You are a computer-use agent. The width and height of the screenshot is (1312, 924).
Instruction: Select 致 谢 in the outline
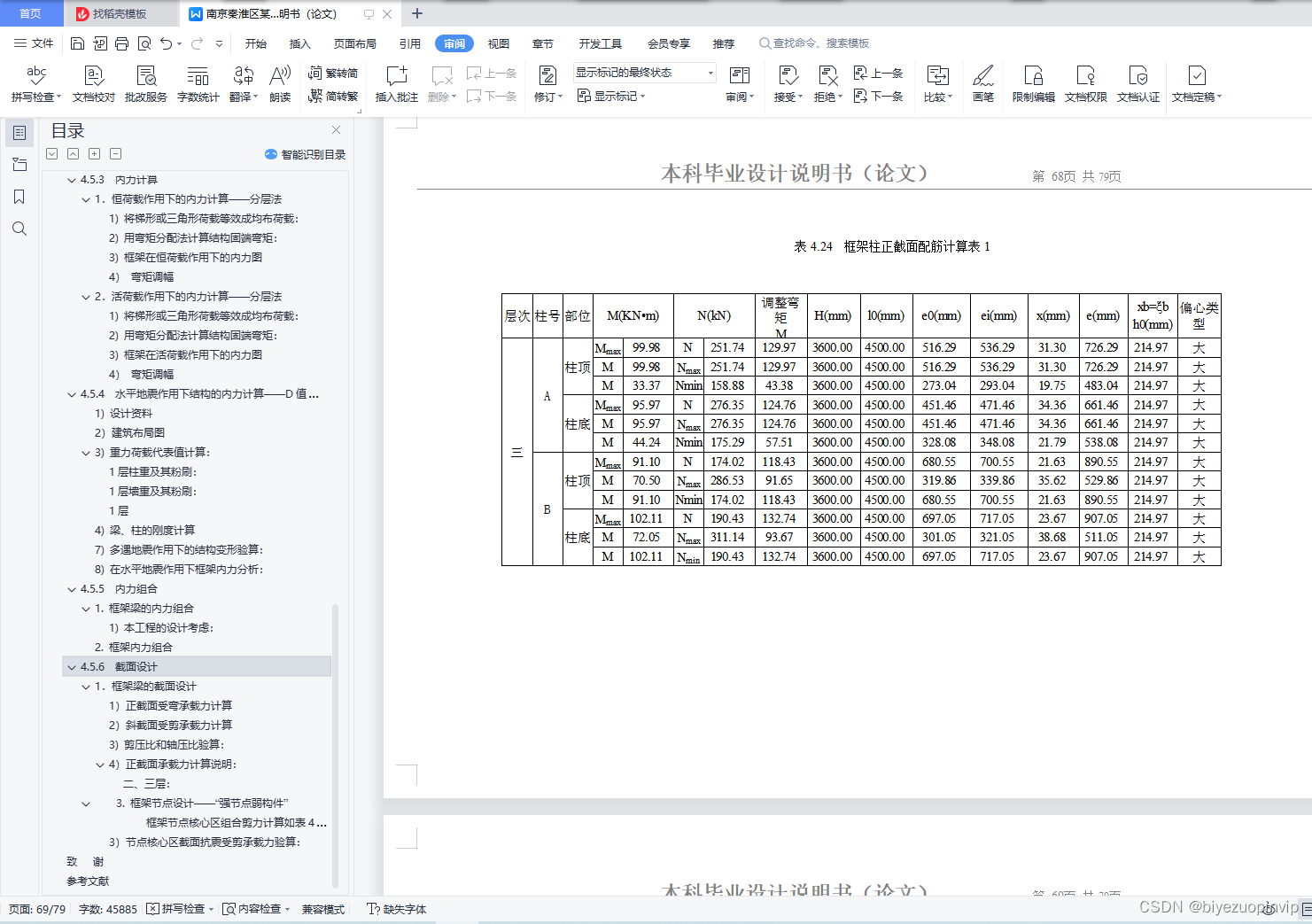click(x=85, y=862)
